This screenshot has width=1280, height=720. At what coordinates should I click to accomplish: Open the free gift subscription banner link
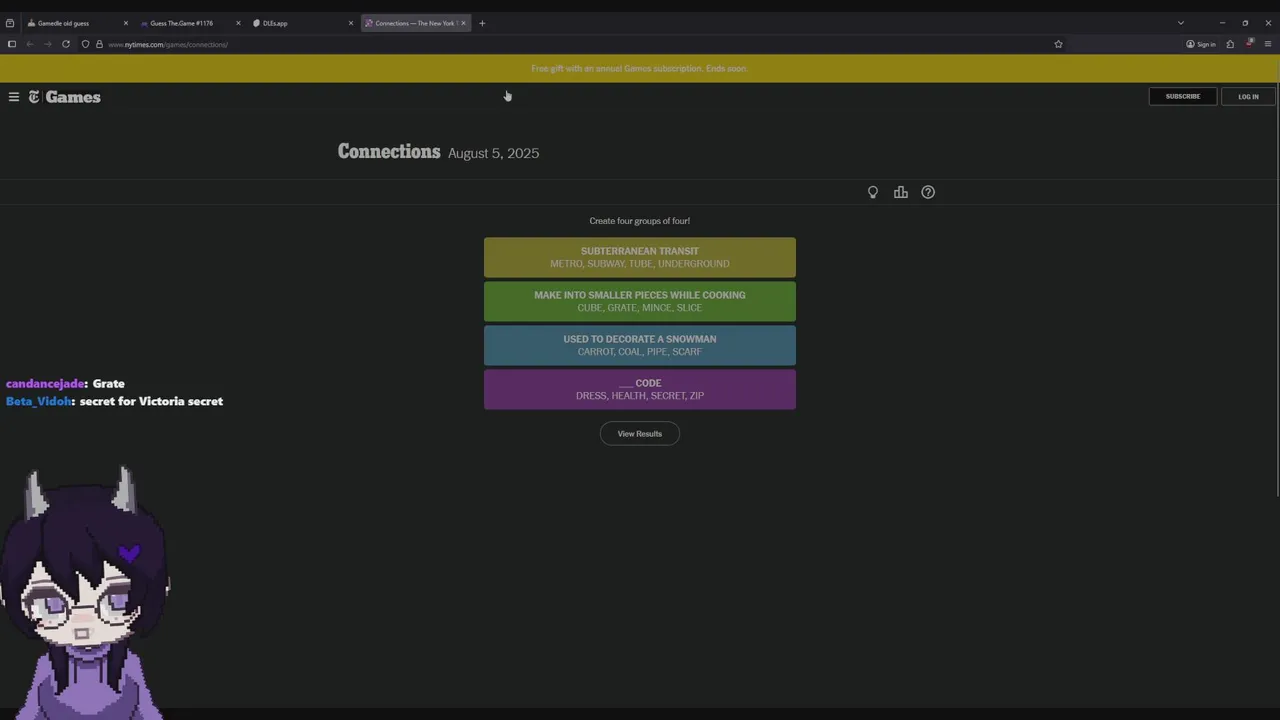click(640, 69)
